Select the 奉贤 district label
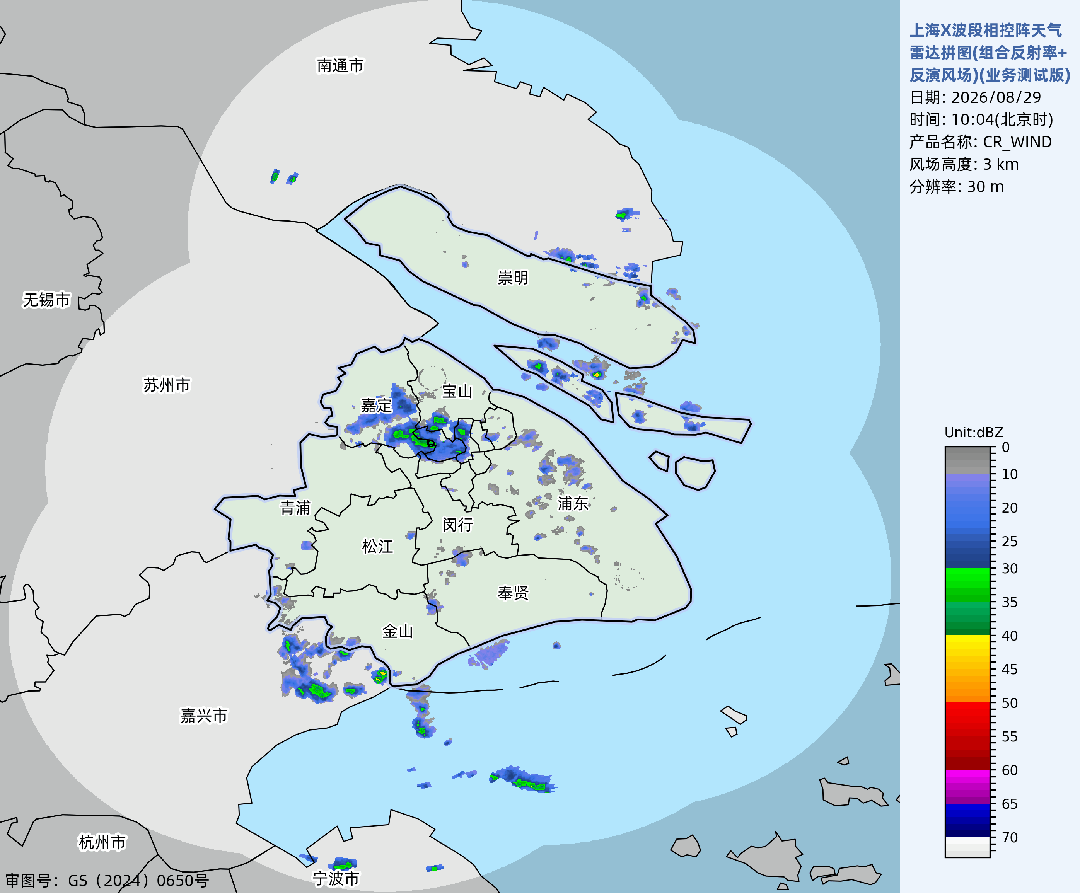 [x=513, y=593]
